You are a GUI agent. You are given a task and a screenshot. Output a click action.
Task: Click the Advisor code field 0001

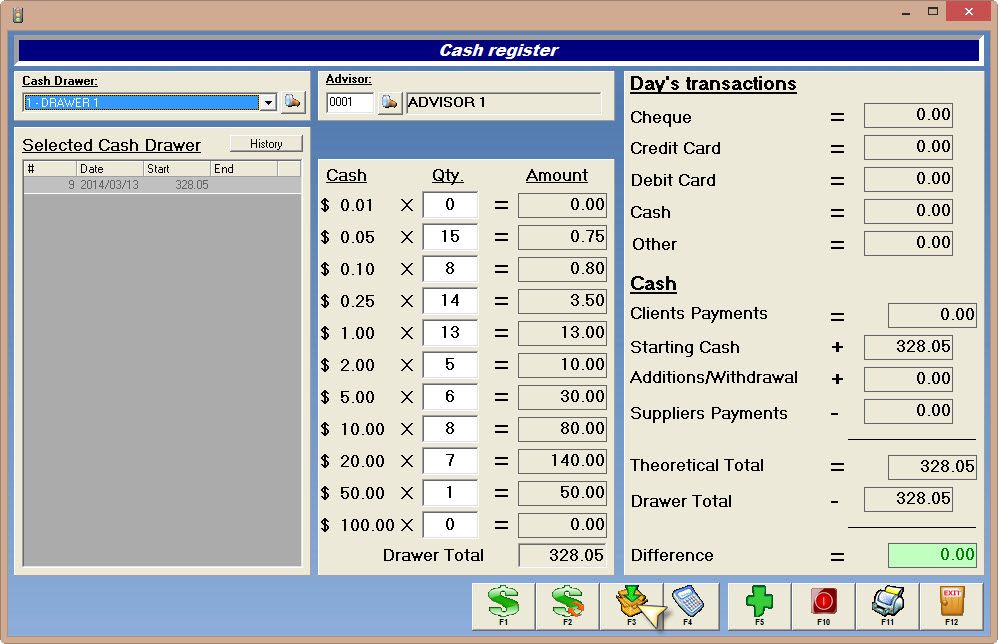(350, 103)
